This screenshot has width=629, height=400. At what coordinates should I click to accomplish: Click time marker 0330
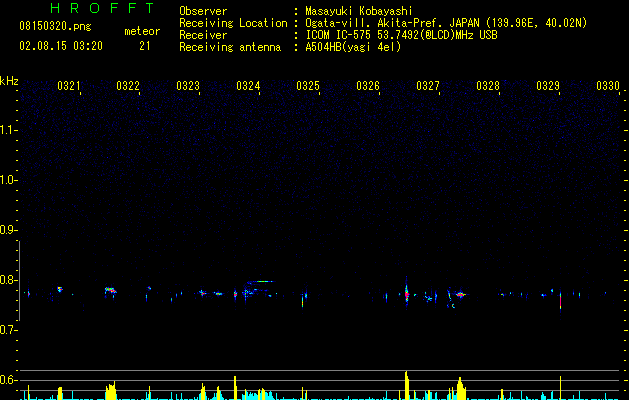pyautogui.click(x=608, y=86)
